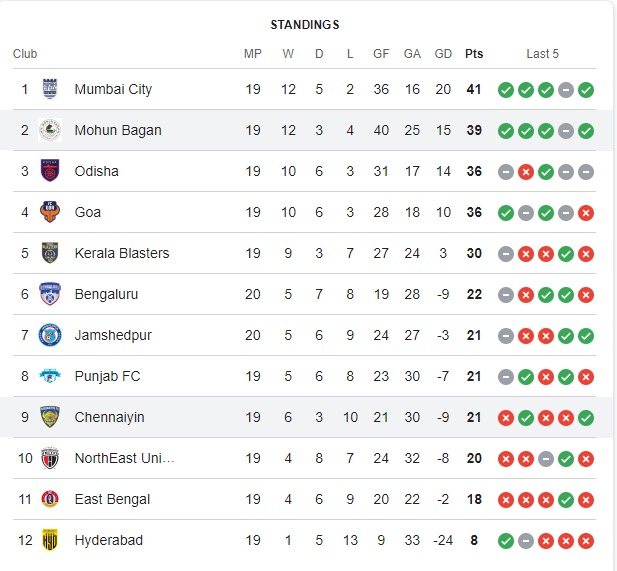Click the Mumbai City club crest
This screenshot has height=571, width=617.
[x=49, y=89]
